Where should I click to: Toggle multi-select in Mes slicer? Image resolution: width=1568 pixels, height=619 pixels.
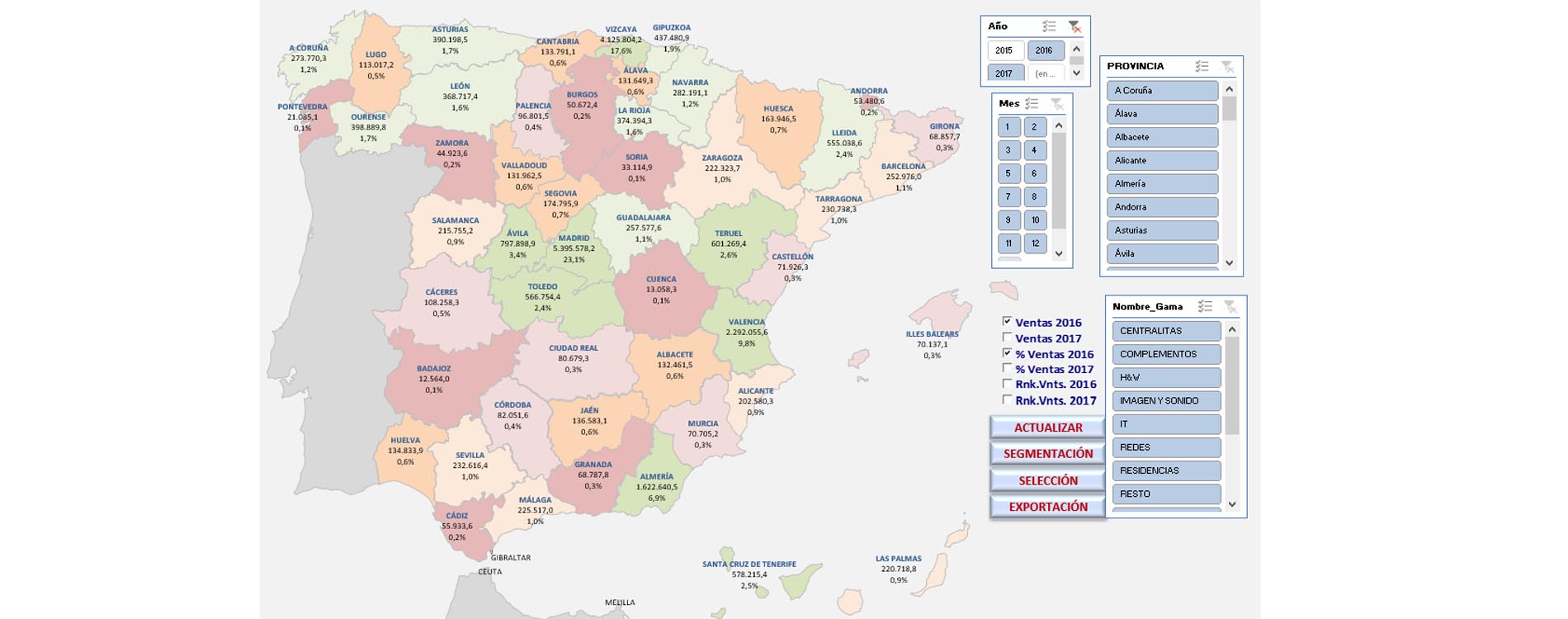(1032, 104)
